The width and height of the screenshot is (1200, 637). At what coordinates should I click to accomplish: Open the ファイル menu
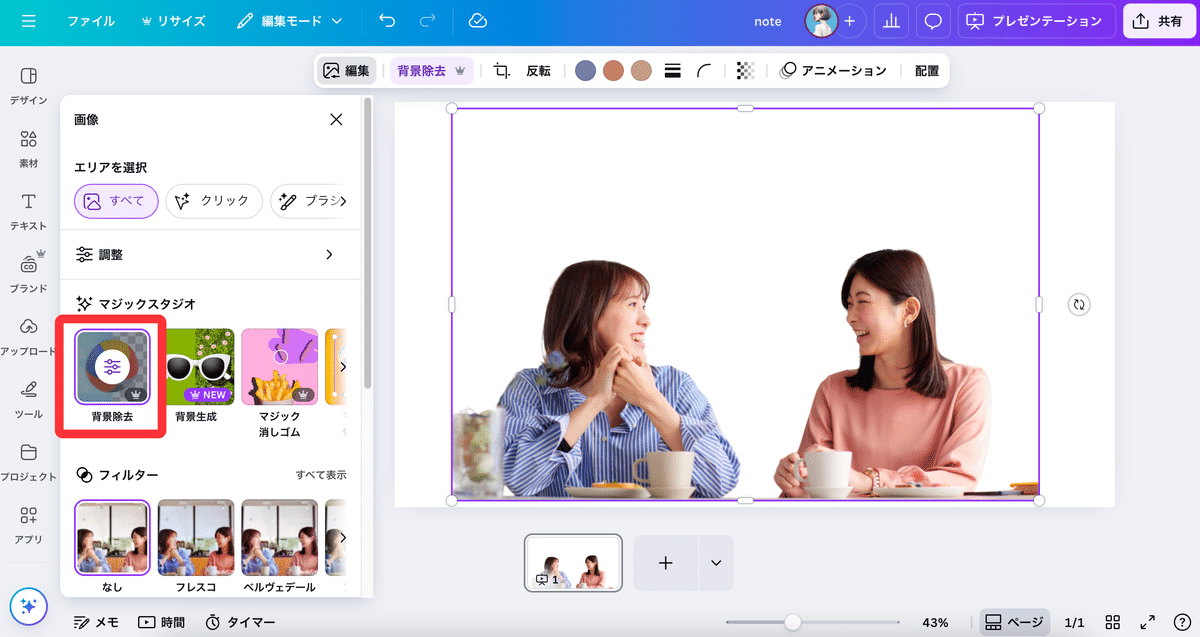(91, 20)
